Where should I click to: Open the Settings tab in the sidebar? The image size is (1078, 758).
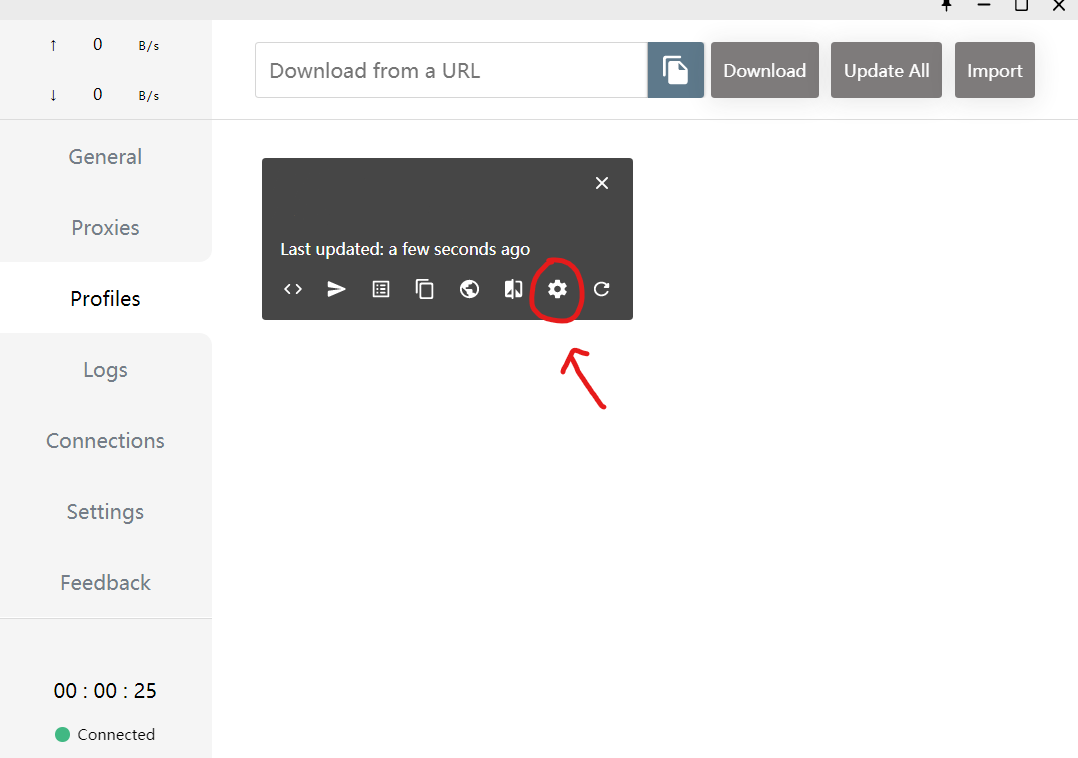[x=105, y=511]
